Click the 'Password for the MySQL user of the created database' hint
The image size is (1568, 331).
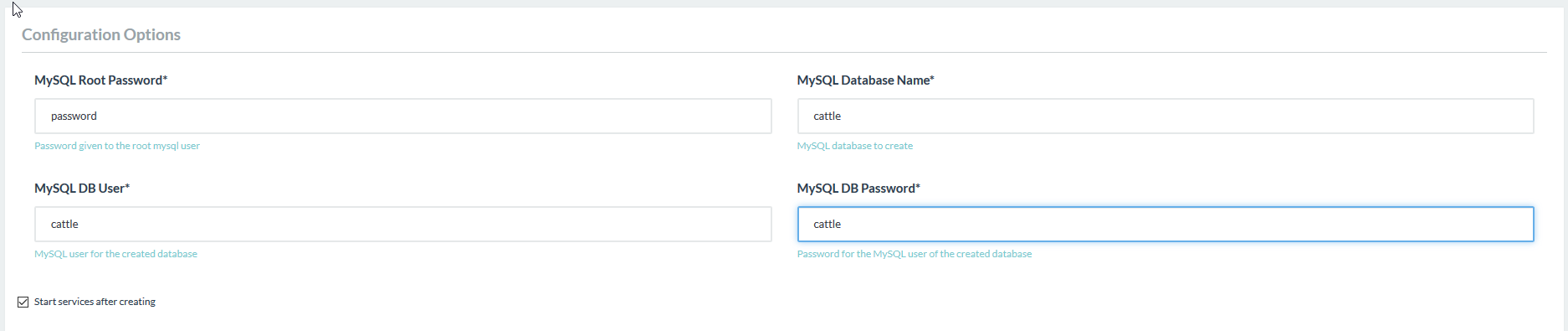(x=915, y=254)
